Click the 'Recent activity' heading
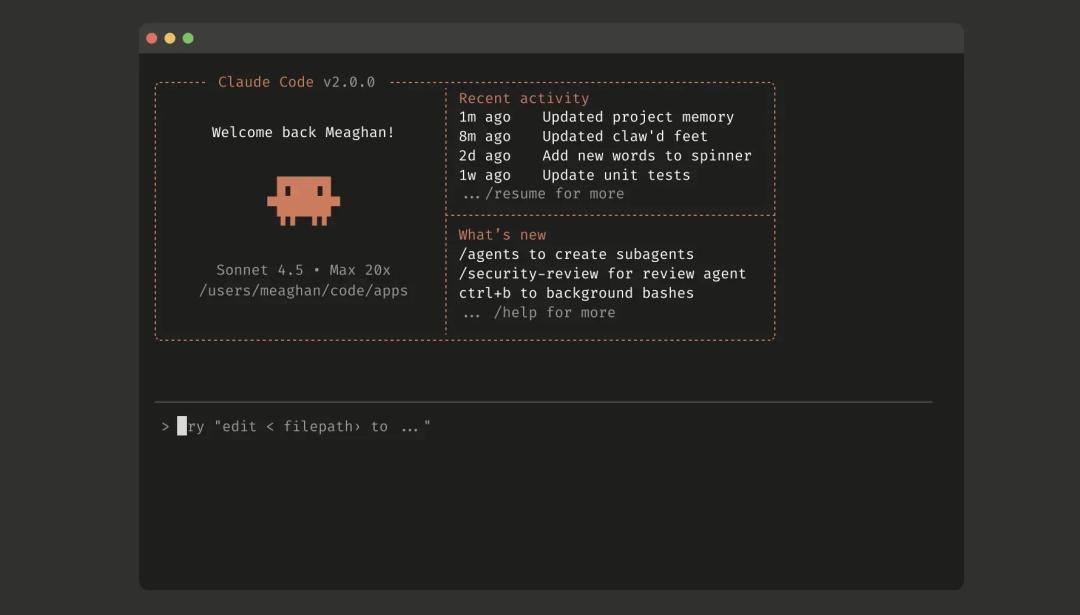 [523, 98]
